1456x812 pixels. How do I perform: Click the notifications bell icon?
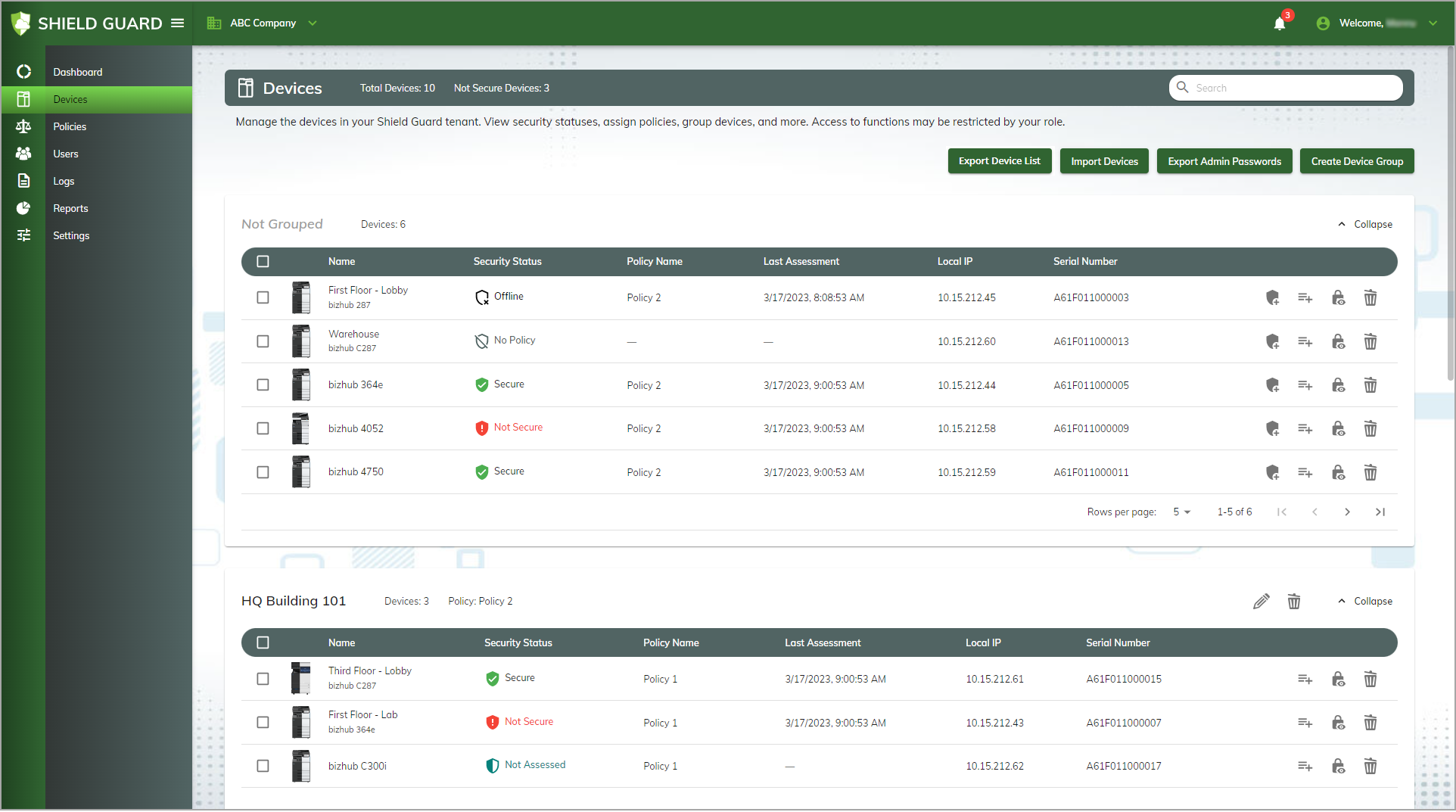[x=1279, y=23]
